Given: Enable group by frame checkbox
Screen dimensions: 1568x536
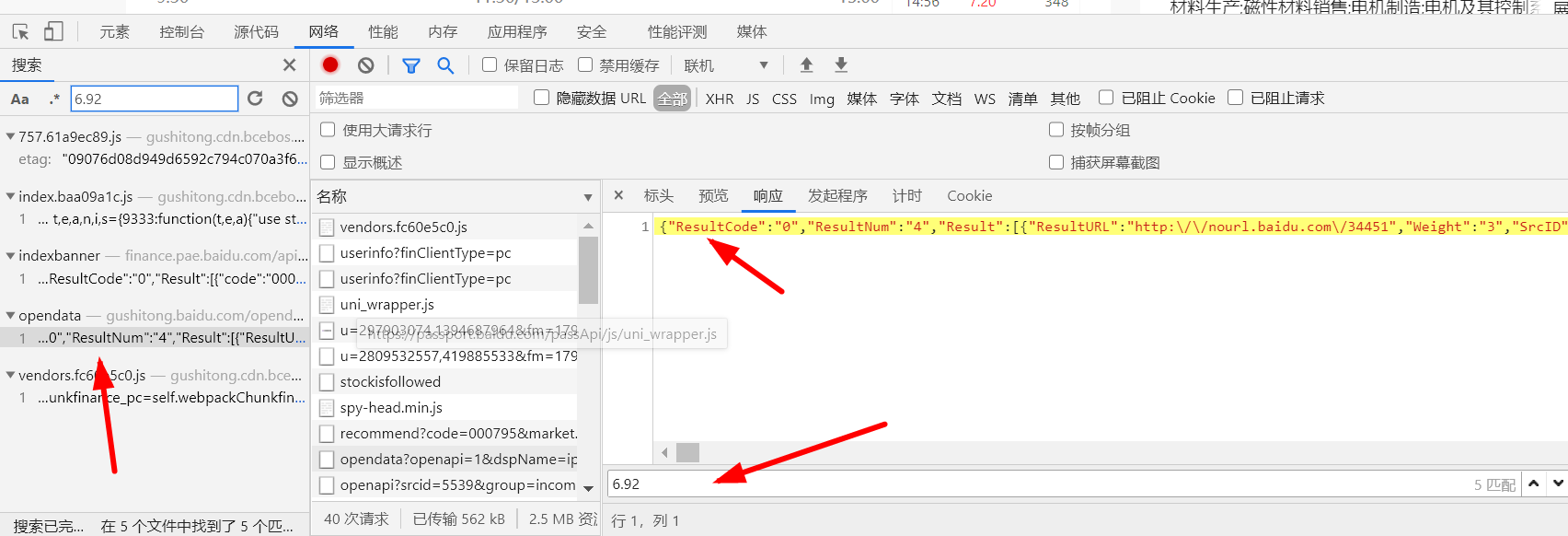Looking at the screenshot, I should pos(1056,129).
